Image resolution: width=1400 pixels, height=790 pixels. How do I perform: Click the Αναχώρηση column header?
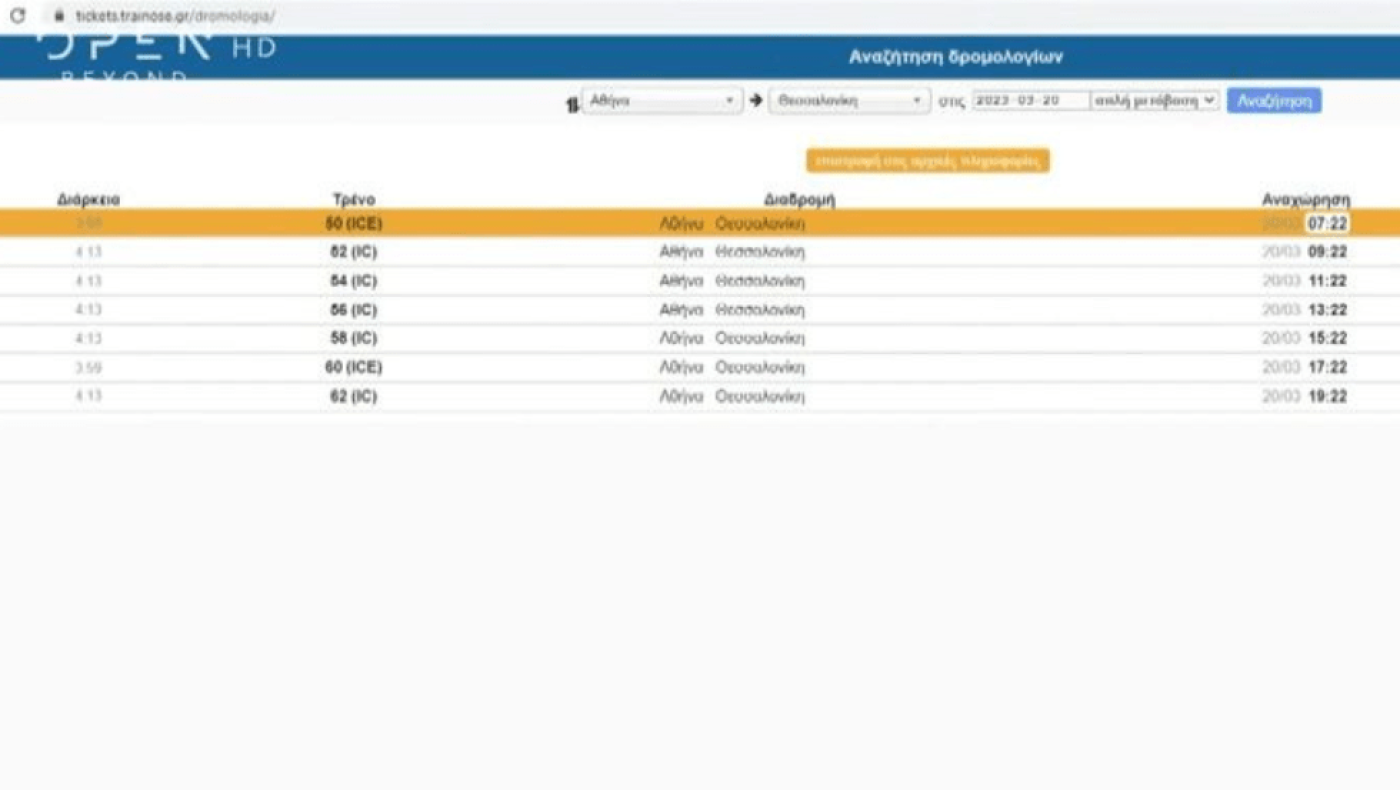click(x=1319, y=200)
